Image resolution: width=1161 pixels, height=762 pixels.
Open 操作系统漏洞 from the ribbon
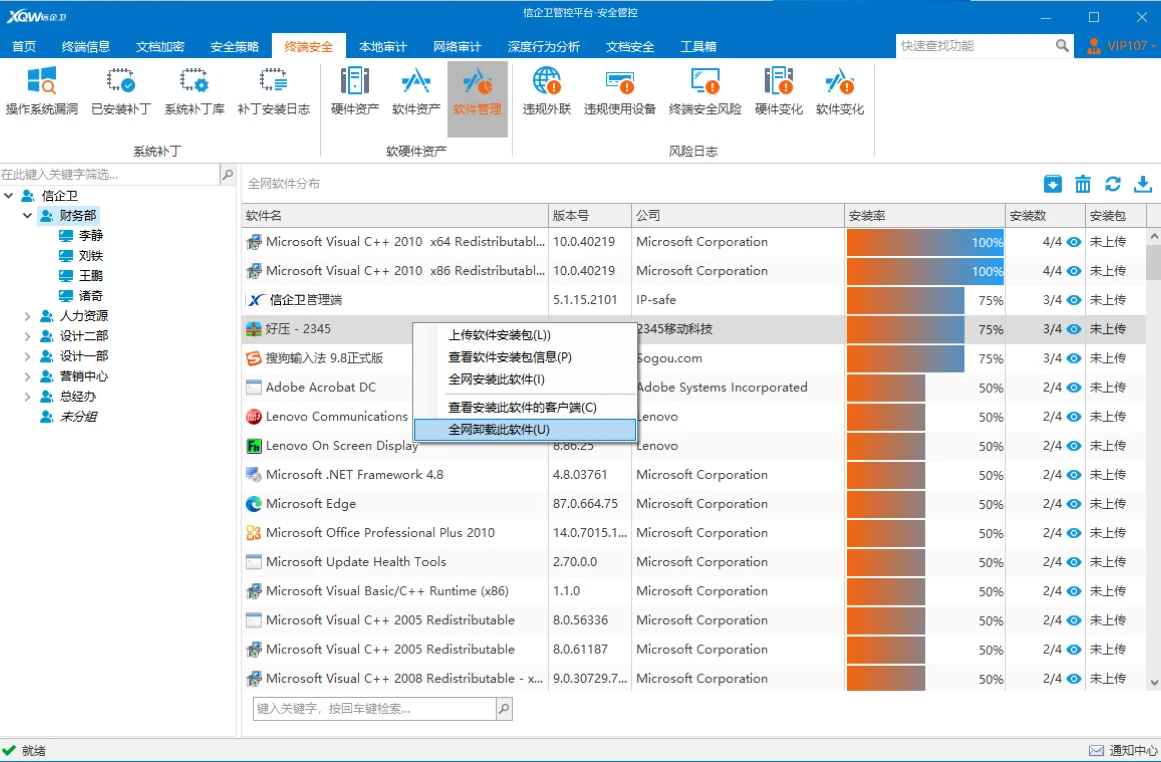pyautogui.click(x=41, y=90)
